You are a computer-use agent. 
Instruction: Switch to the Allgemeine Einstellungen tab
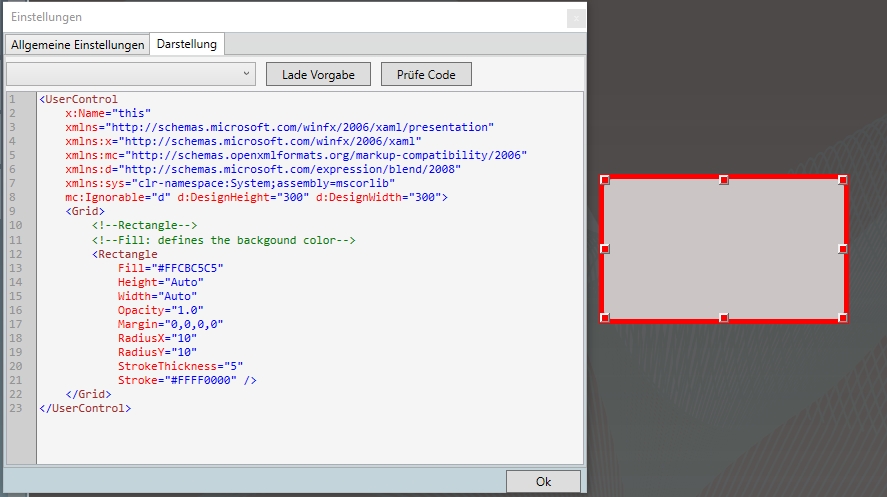click(77, 45)
